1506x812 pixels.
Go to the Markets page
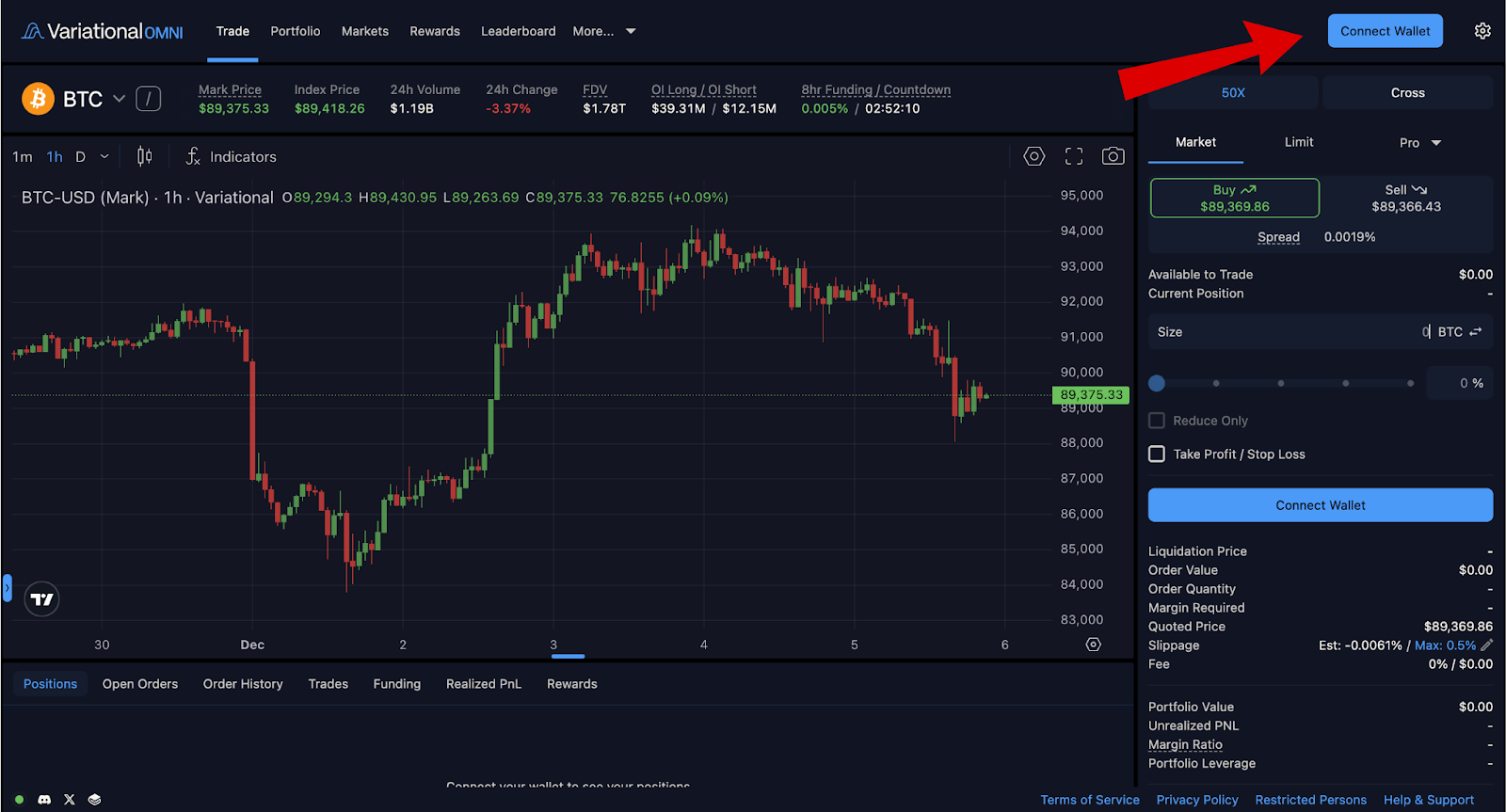[365, 31]
